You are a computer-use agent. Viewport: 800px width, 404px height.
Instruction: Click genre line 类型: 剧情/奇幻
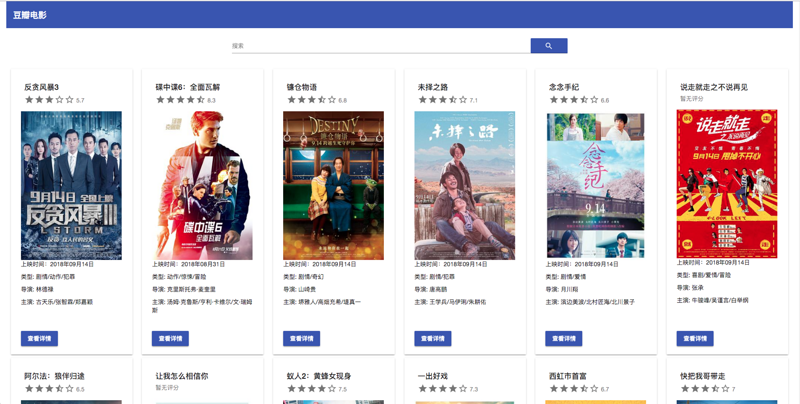point(304,276)
